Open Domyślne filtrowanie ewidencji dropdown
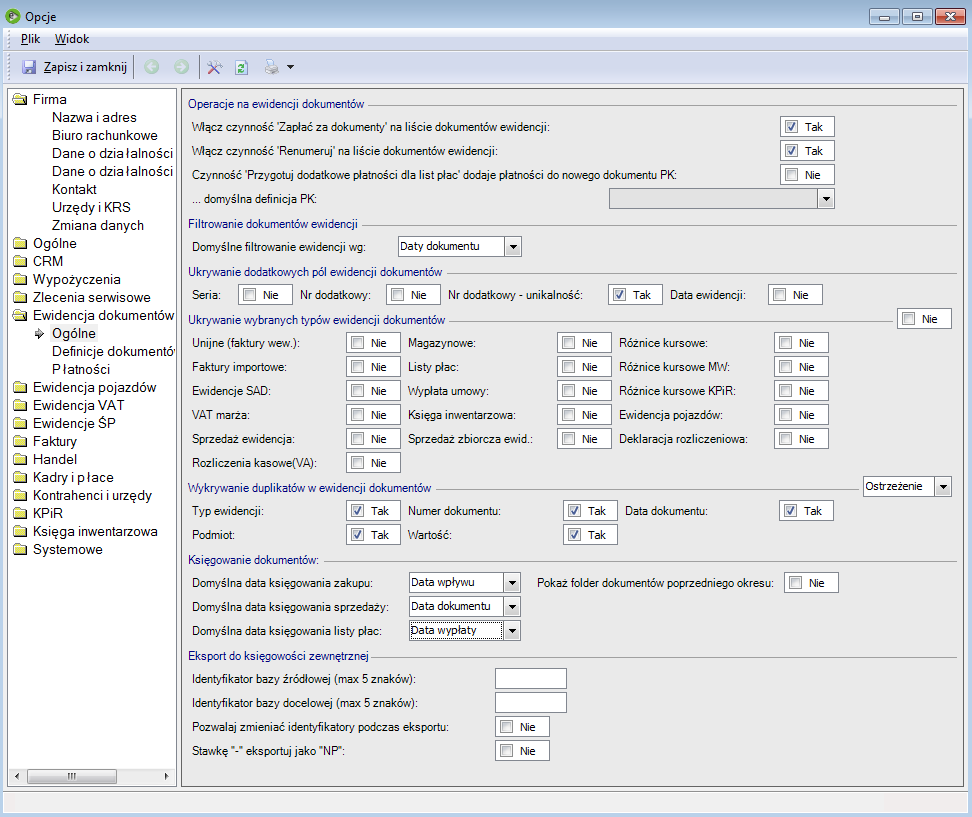The width and height of the screenshot is (972, 817). pos(513,247)
